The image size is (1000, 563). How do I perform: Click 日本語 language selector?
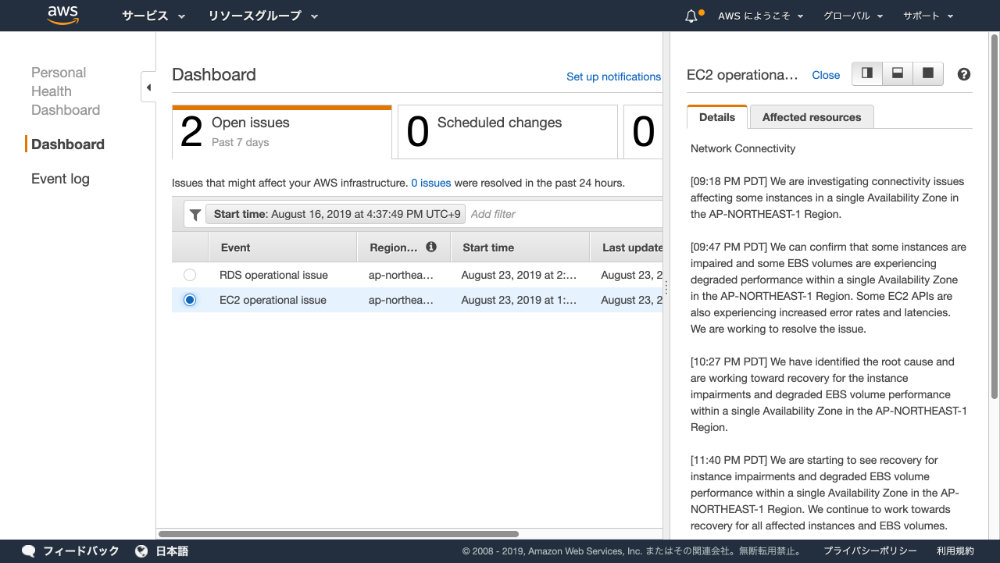[x=172, y=551]
